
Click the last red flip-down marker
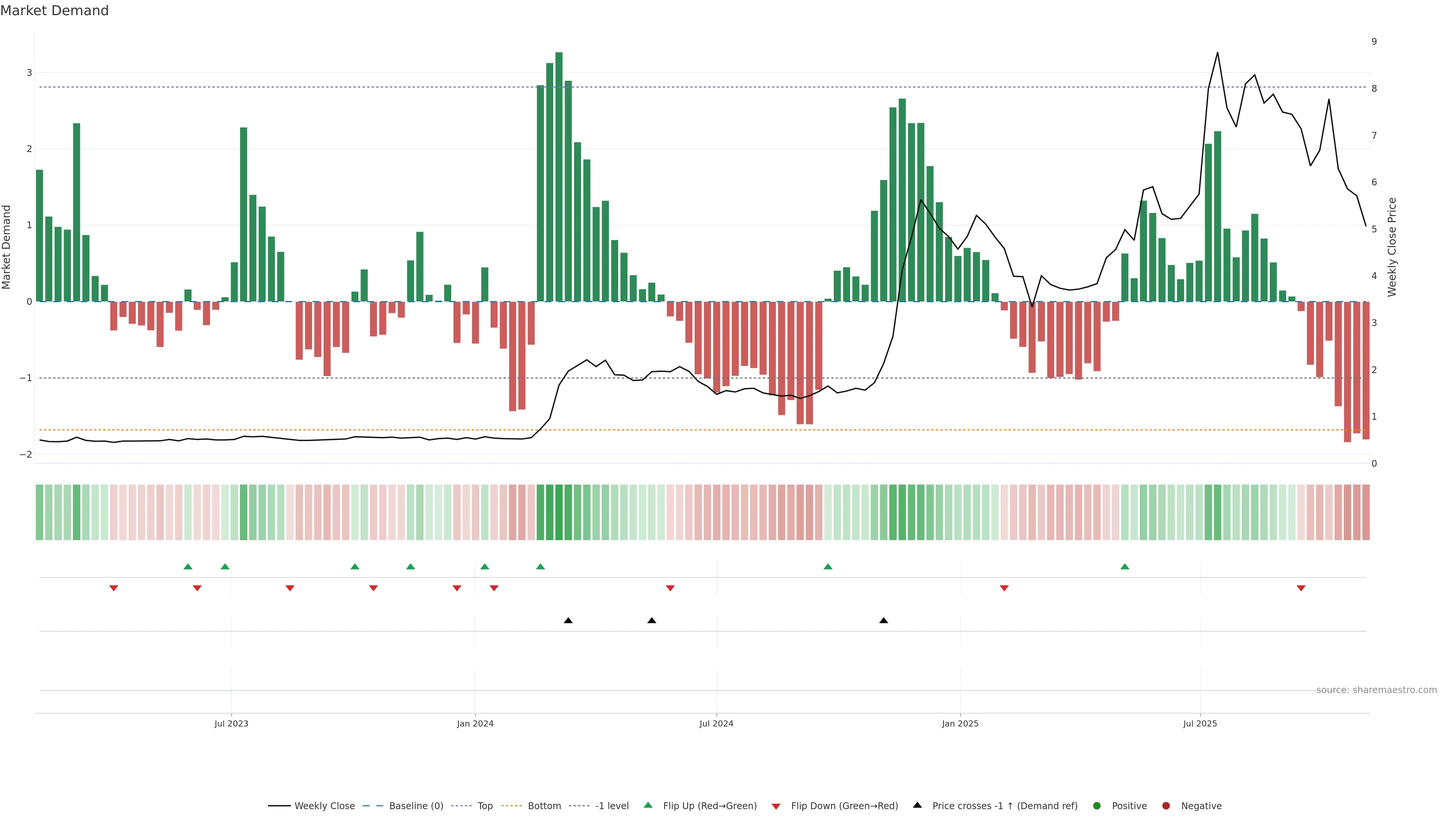pyautogui.click(x=1301, y=588)
